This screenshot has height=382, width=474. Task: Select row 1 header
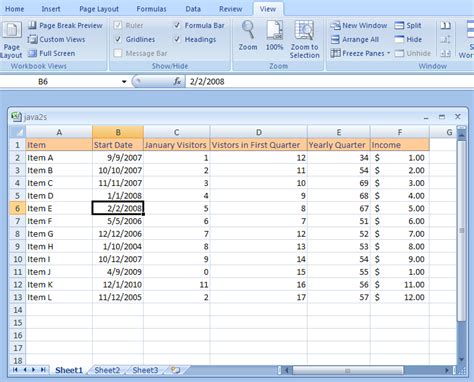pyautogui.click(x=17, y=145)
